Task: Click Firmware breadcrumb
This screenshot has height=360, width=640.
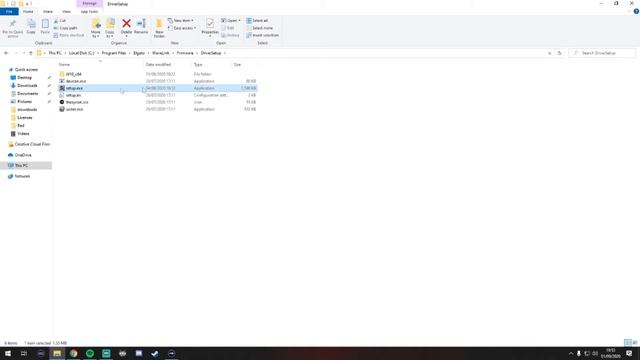Action: (185, 53)
